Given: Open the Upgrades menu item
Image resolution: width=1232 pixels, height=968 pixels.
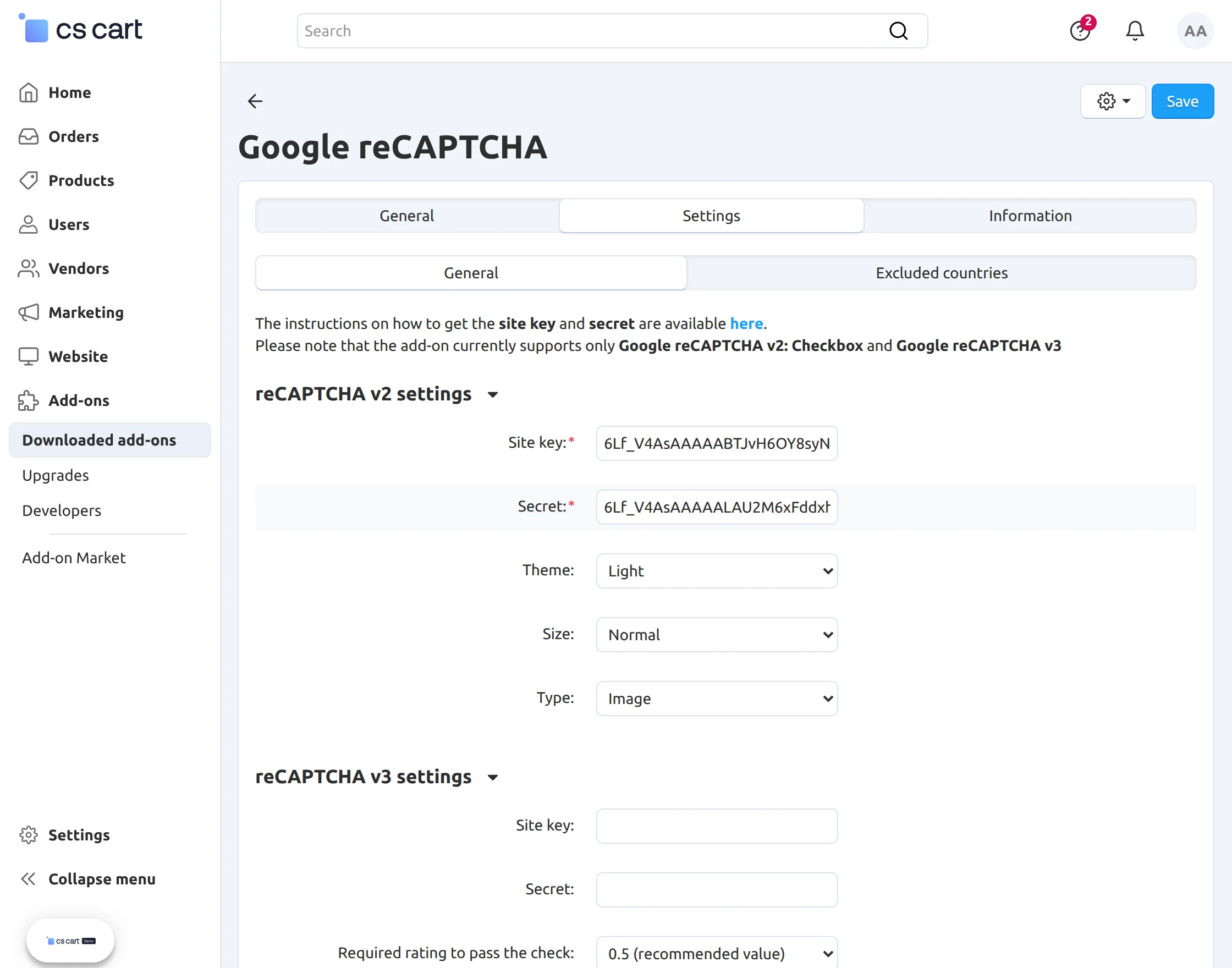Looking at the screenshot, I should (56, 475).
